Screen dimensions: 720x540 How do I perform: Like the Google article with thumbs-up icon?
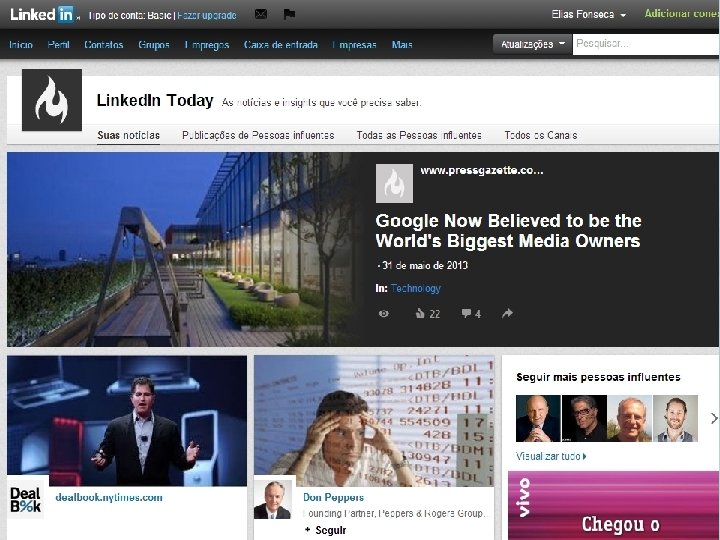click(x=428, y=314)
